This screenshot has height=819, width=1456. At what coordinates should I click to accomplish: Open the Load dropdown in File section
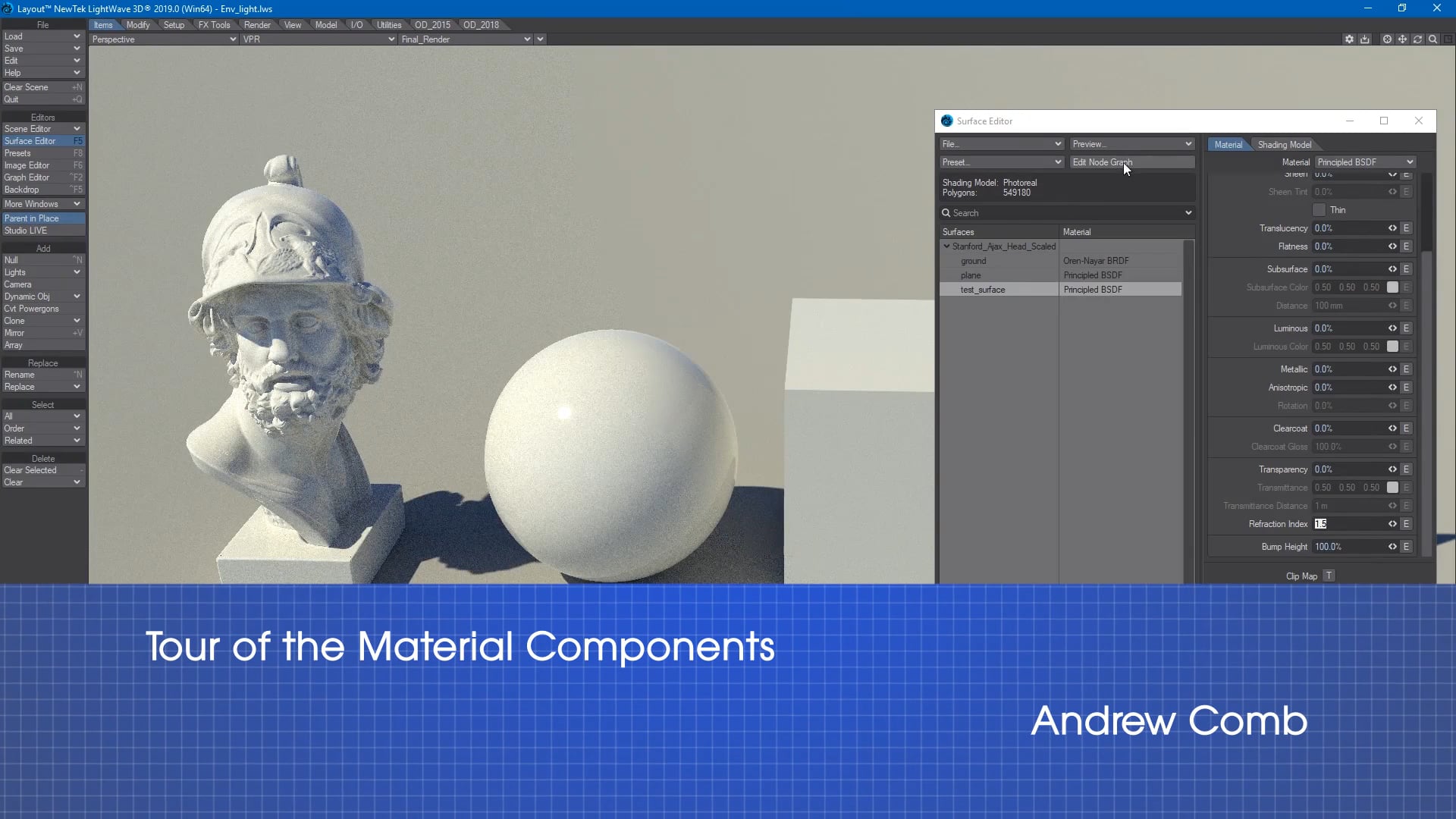pyautogui.click(x=42, y=36)
